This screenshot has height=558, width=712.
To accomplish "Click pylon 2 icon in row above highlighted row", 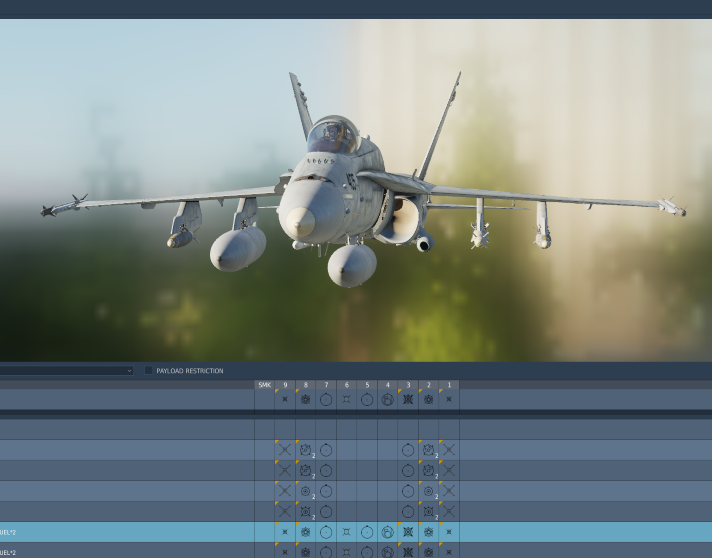I will point(429,512).
